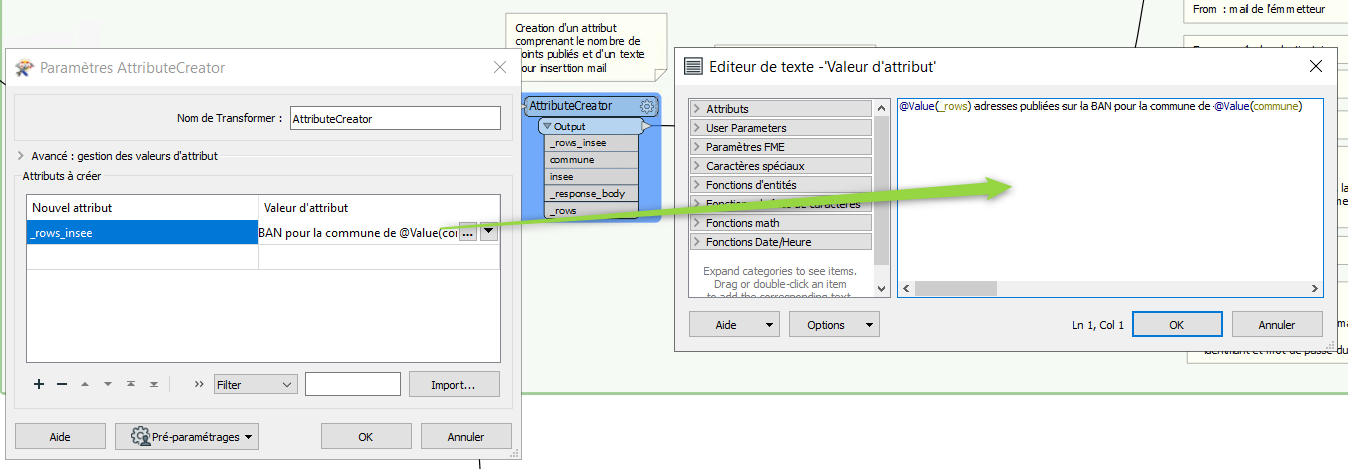Select _rows attribute on transformer output
Viewport: 1348px width, 469px height.
(x=592, y=211)
